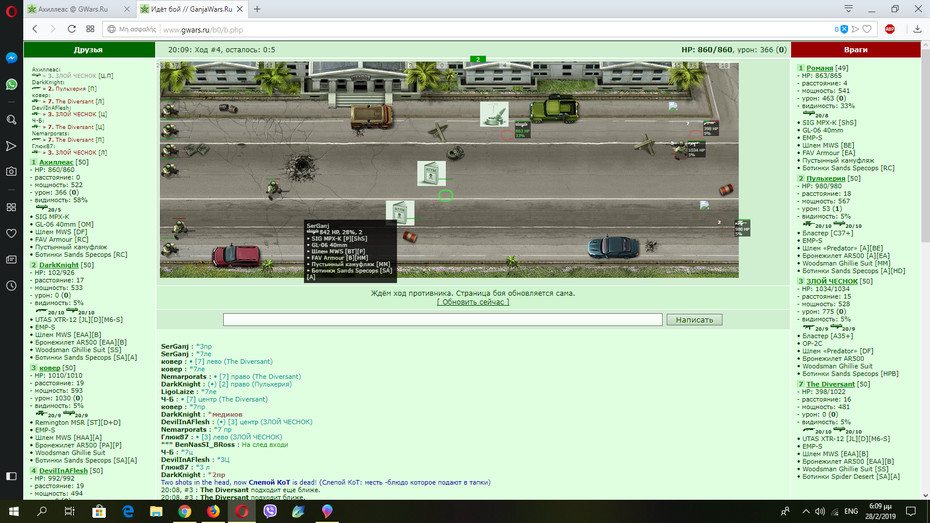This screenshot has height=523, width=930.
Task: Bookmark this page with the heart icon
Action: [x=867, y=29]
